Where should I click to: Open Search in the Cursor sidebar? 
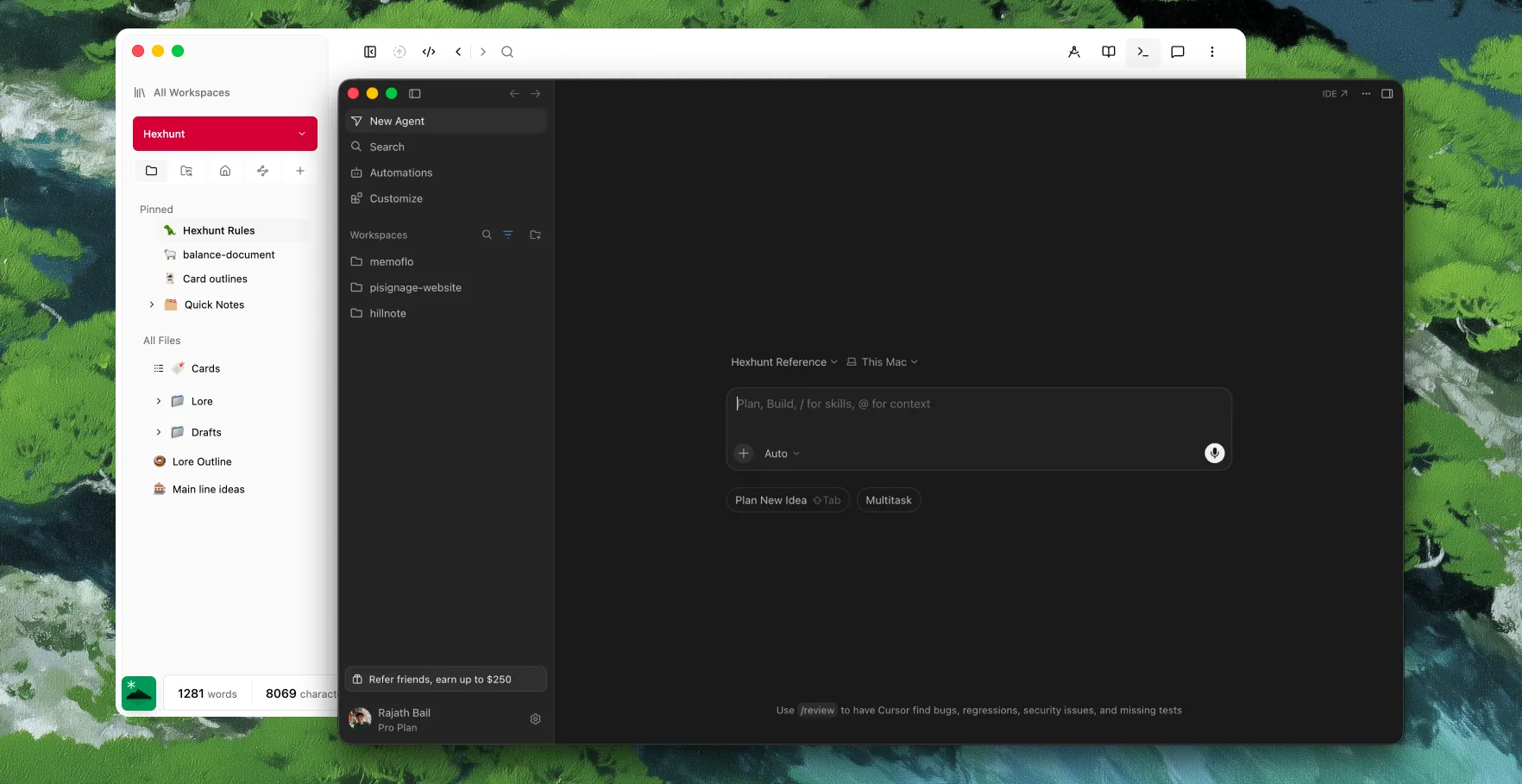[446, 147]
